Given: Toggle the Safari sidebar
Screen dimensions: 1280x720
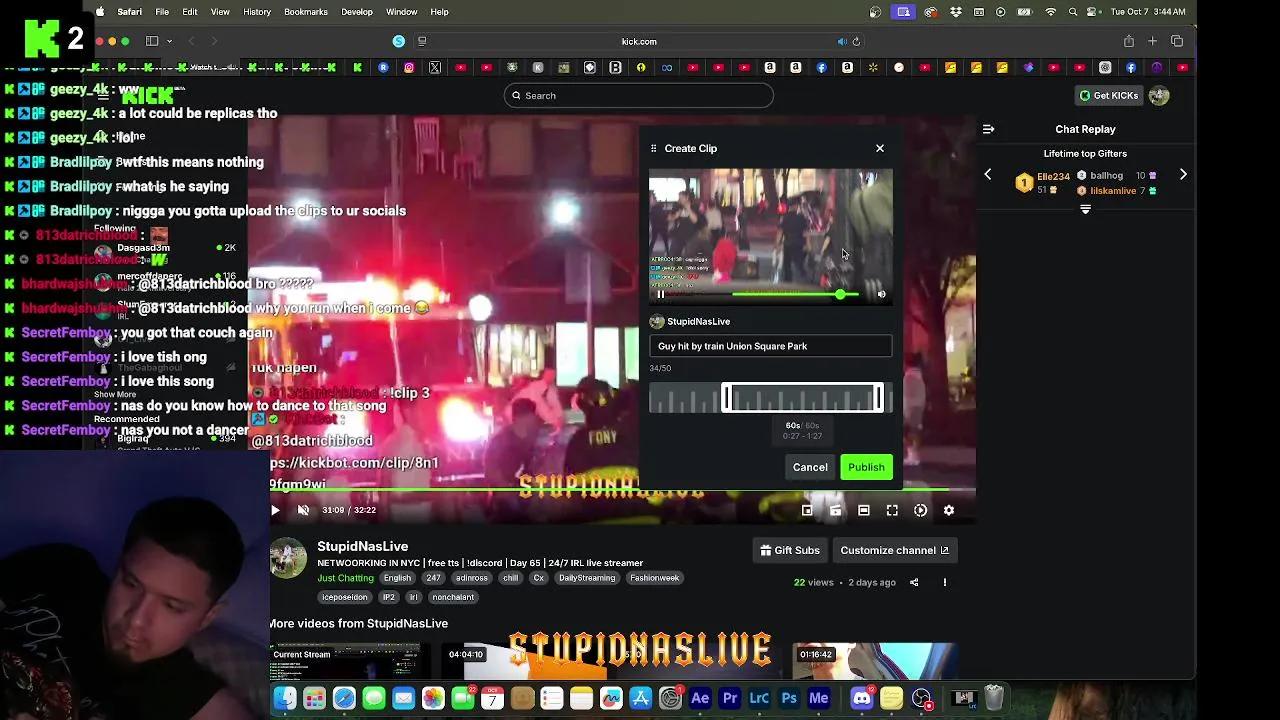Looking at the screenshot, I should [x=152, y=41].
